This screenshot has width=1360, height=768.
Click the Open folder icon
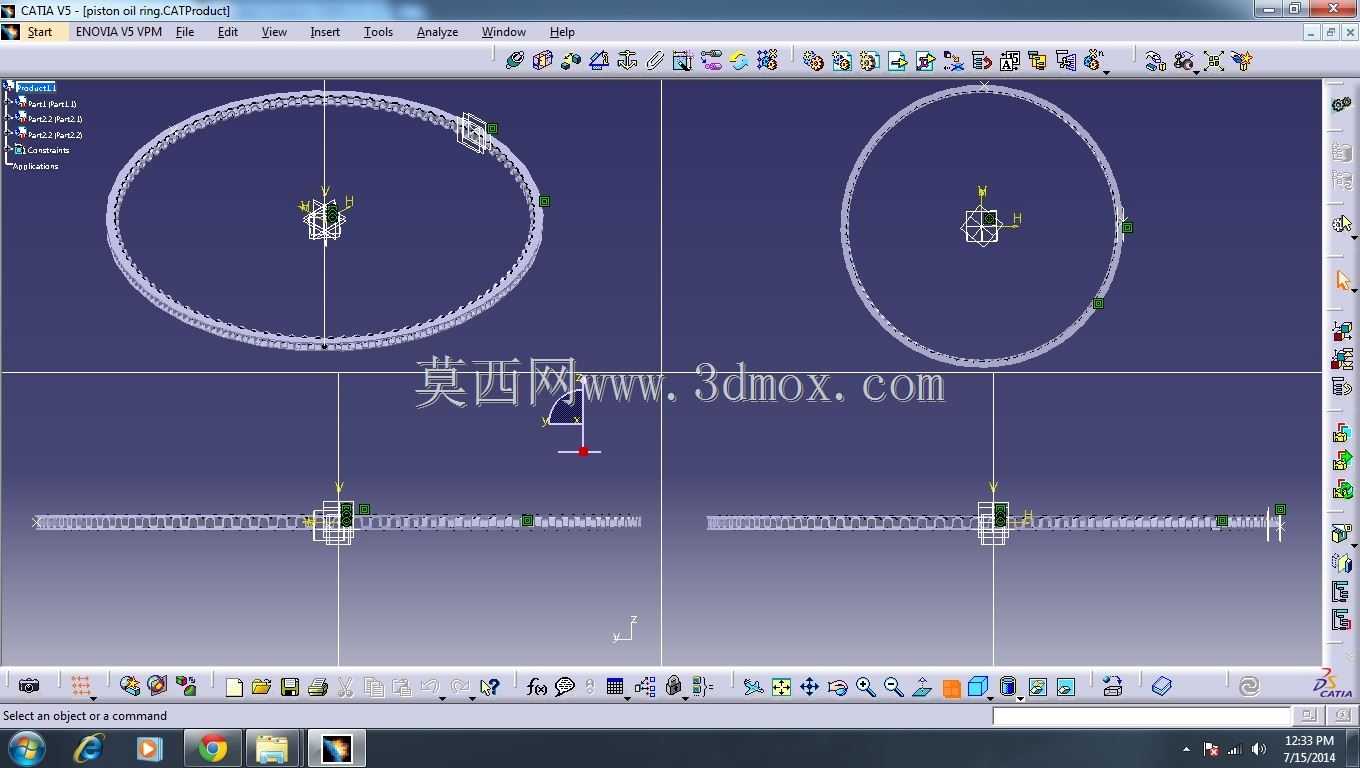(x=262, y=687)
